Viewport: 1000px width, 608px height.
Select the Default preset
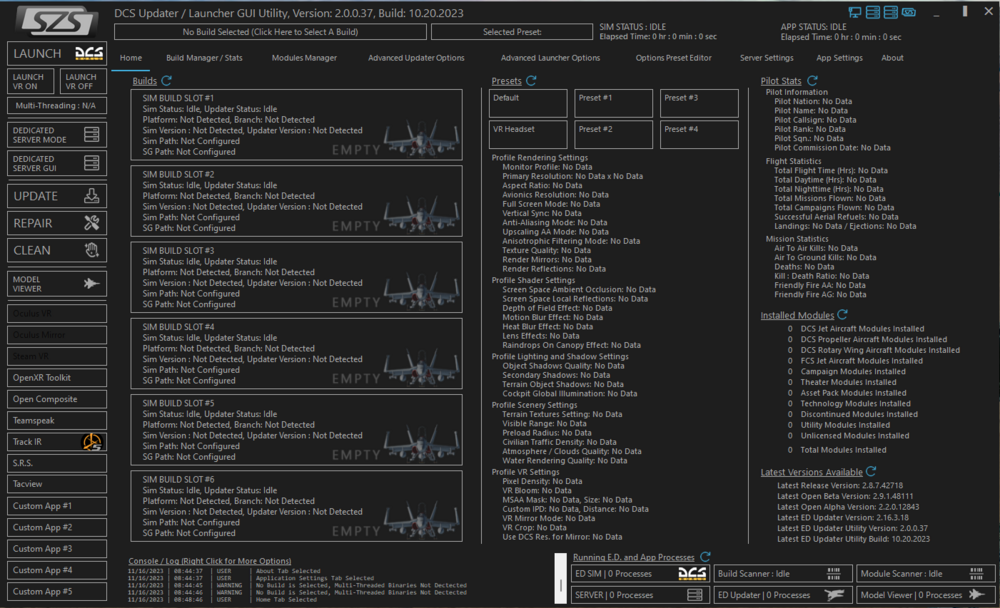pos(528,103)
